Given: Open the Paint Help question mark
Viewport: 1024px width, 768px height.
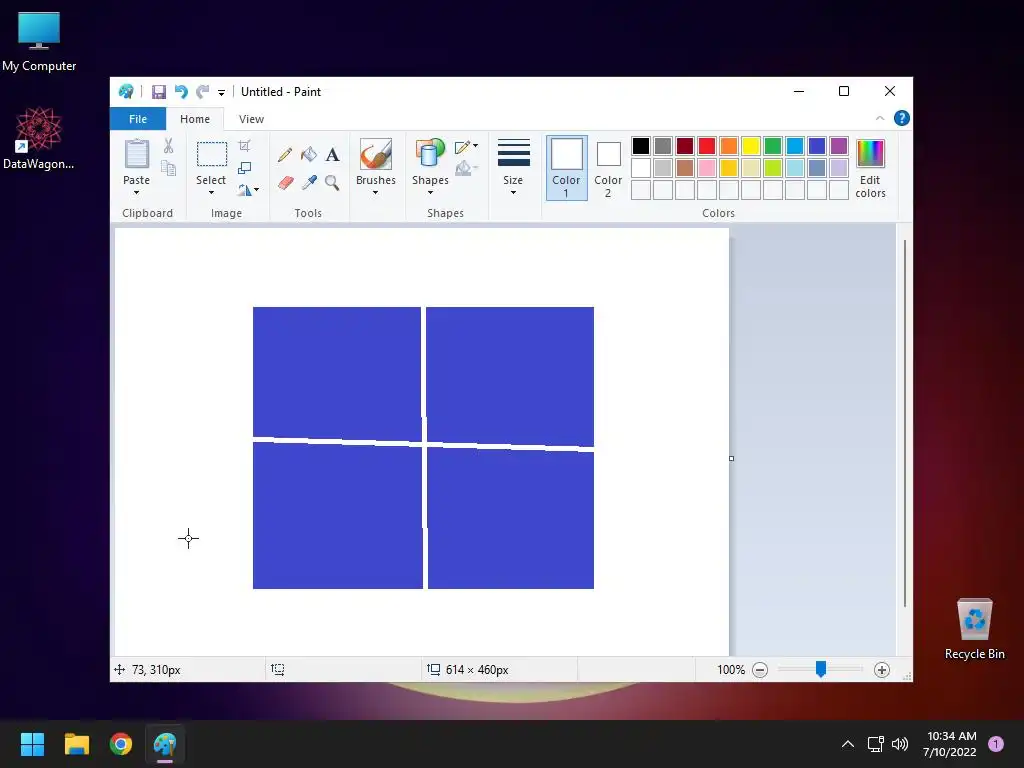Looking at the screenshot, I should 901,118.
